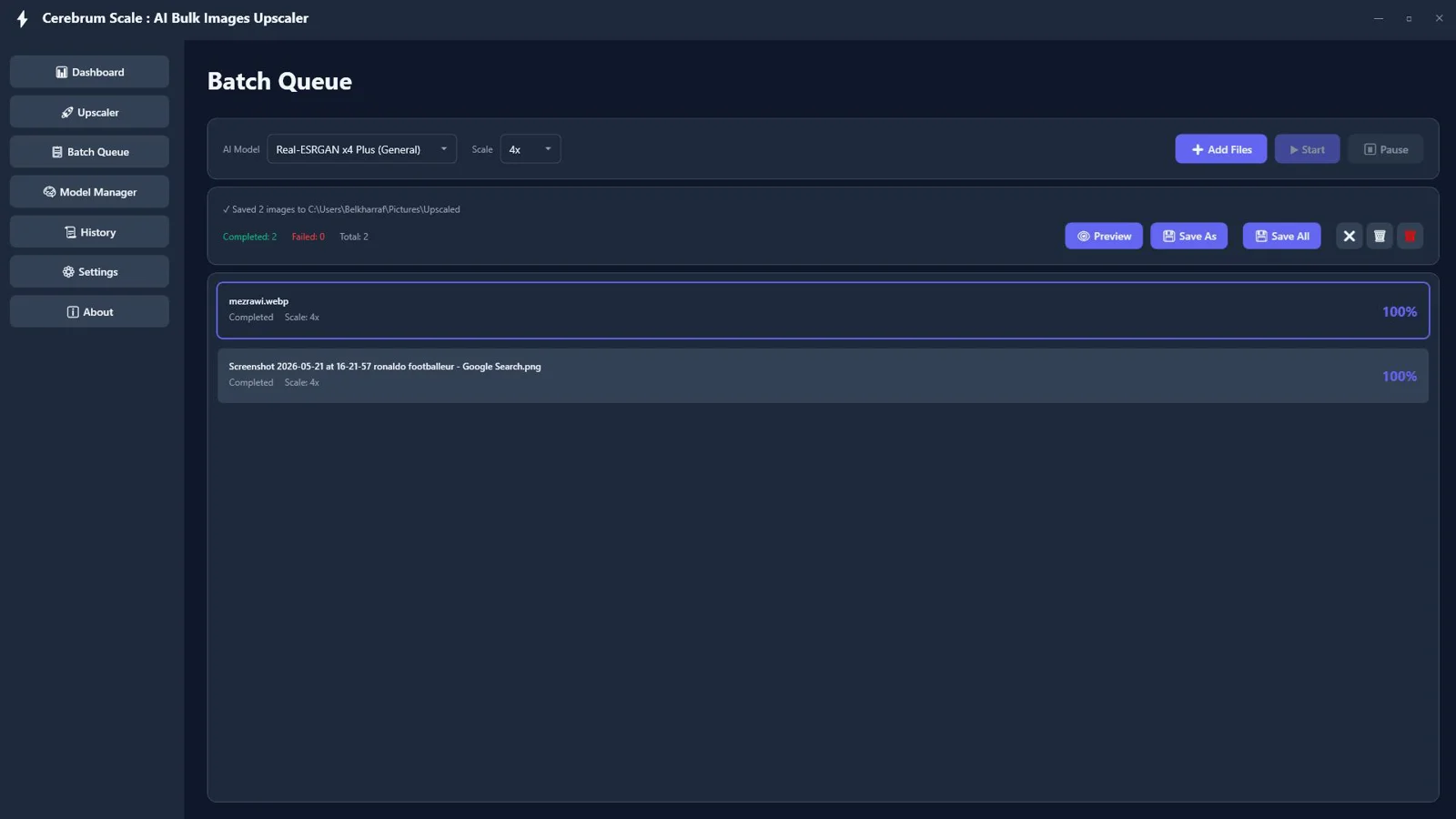Open the Scale 4x dropdown
Screen dimensions: 1456x819
tap(530, 149)
